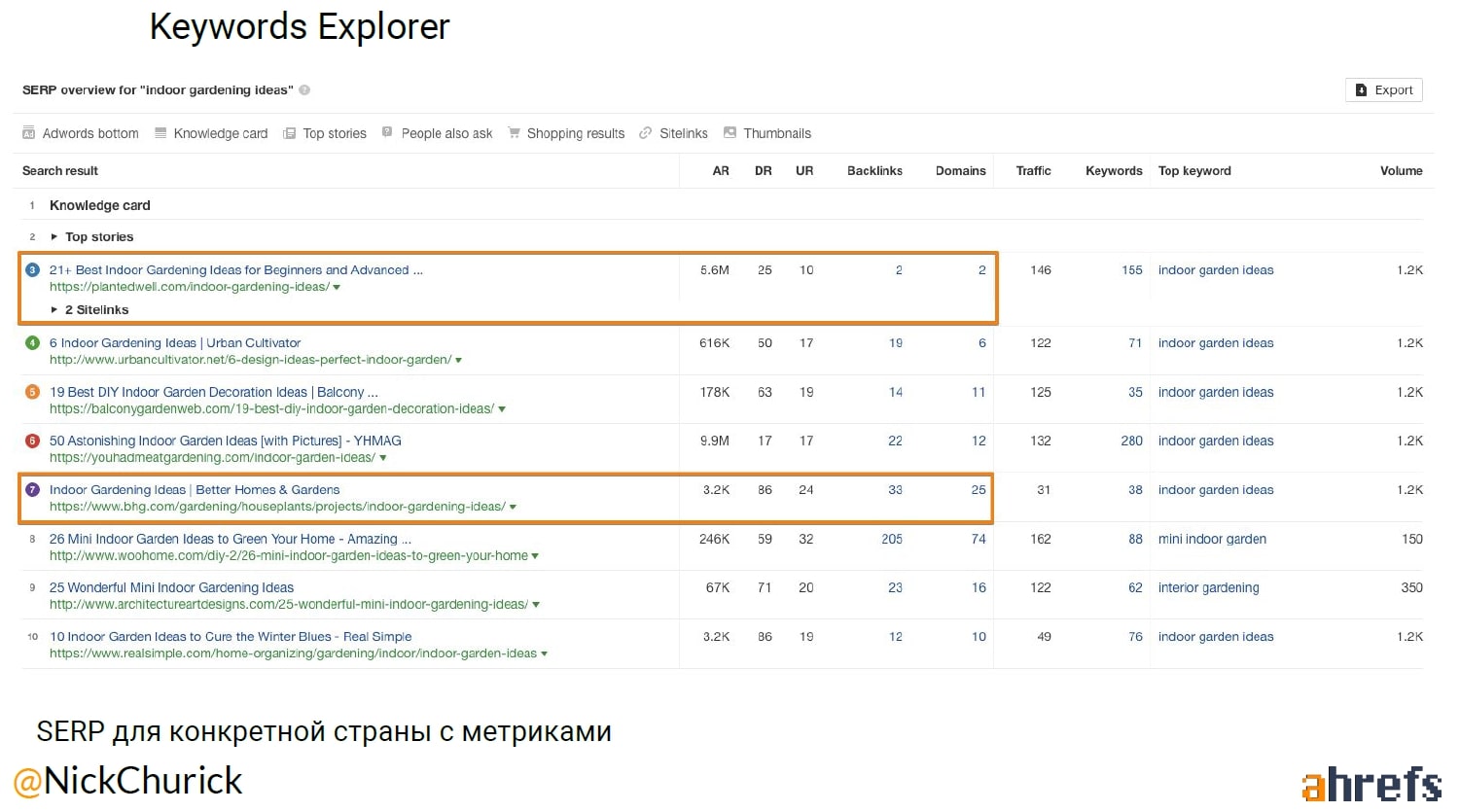Click the Knowledge card feature icon

tap(160, 133)
